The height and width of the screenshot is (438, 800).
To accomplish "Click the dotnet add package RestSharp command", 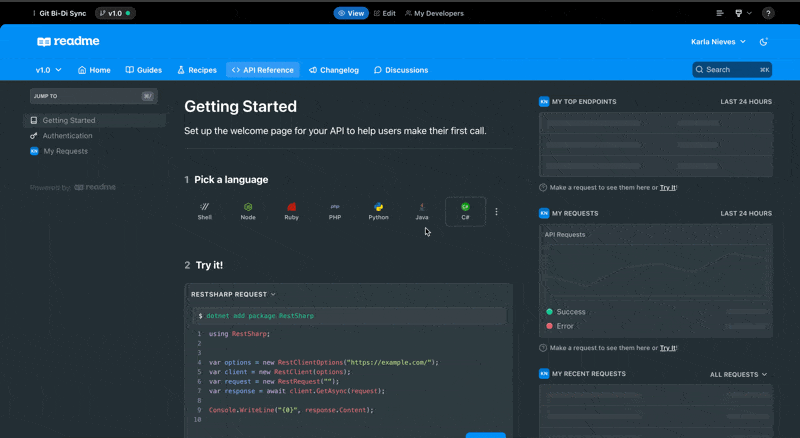I will click(260, 316).
